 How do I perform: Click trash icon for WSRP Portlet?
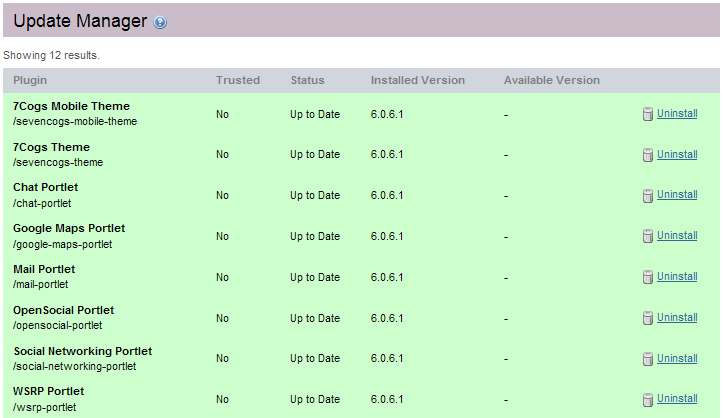pyautogui.click(x=648, y=400)
